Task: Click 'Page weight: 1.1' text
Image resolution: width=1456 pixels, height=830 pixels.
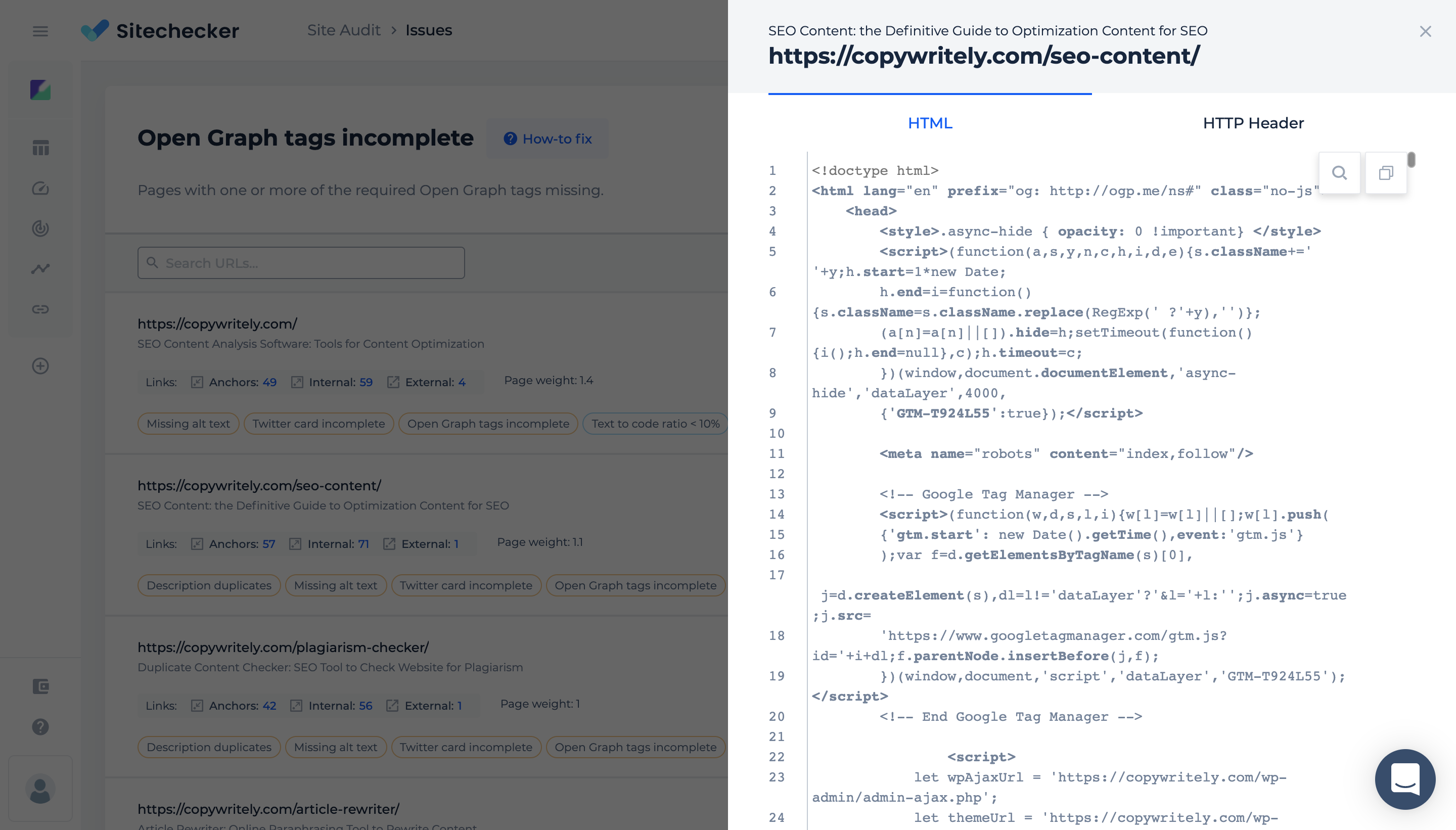Action: pos(540,542)
